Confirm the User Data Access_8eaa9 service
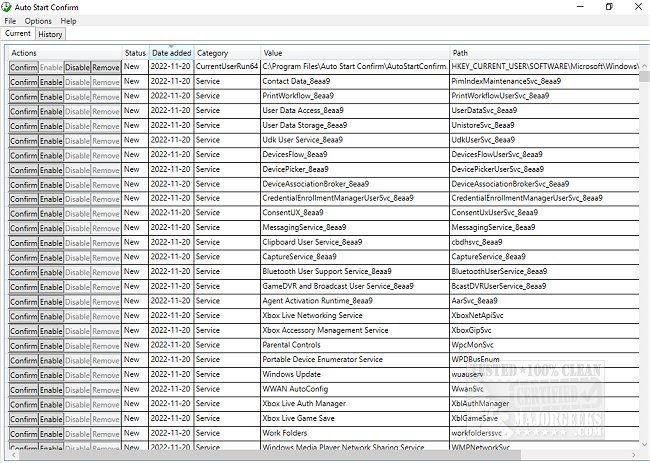Screen dimensions: 650x463 pyautogui.click(x=24, y=112)
